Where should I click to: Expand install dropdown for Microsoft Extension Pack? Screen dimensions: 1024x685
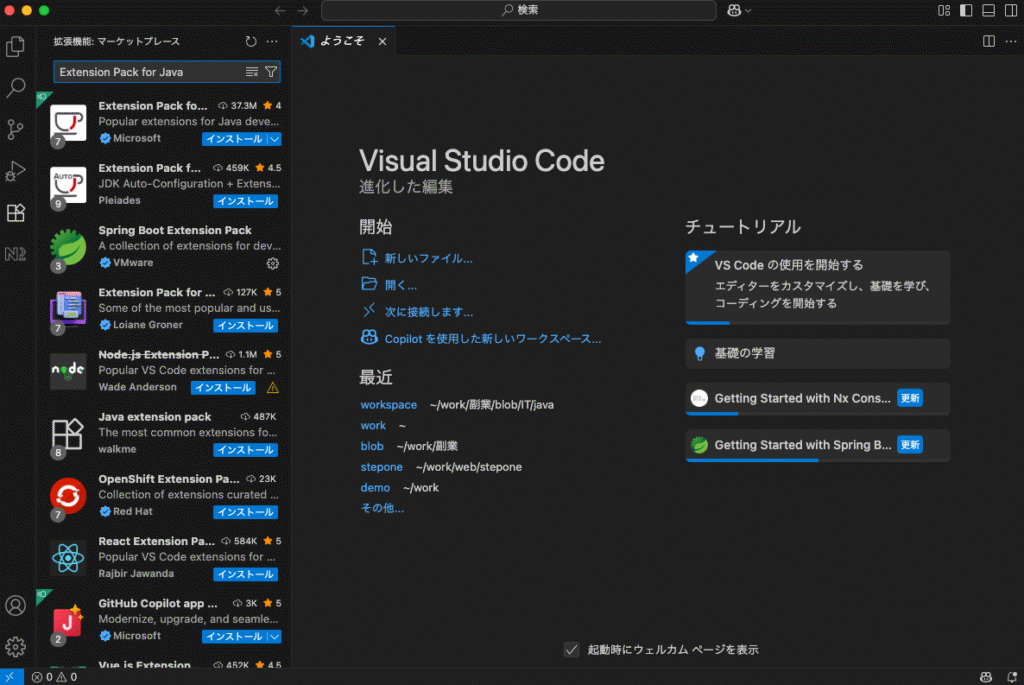(274, 139)
